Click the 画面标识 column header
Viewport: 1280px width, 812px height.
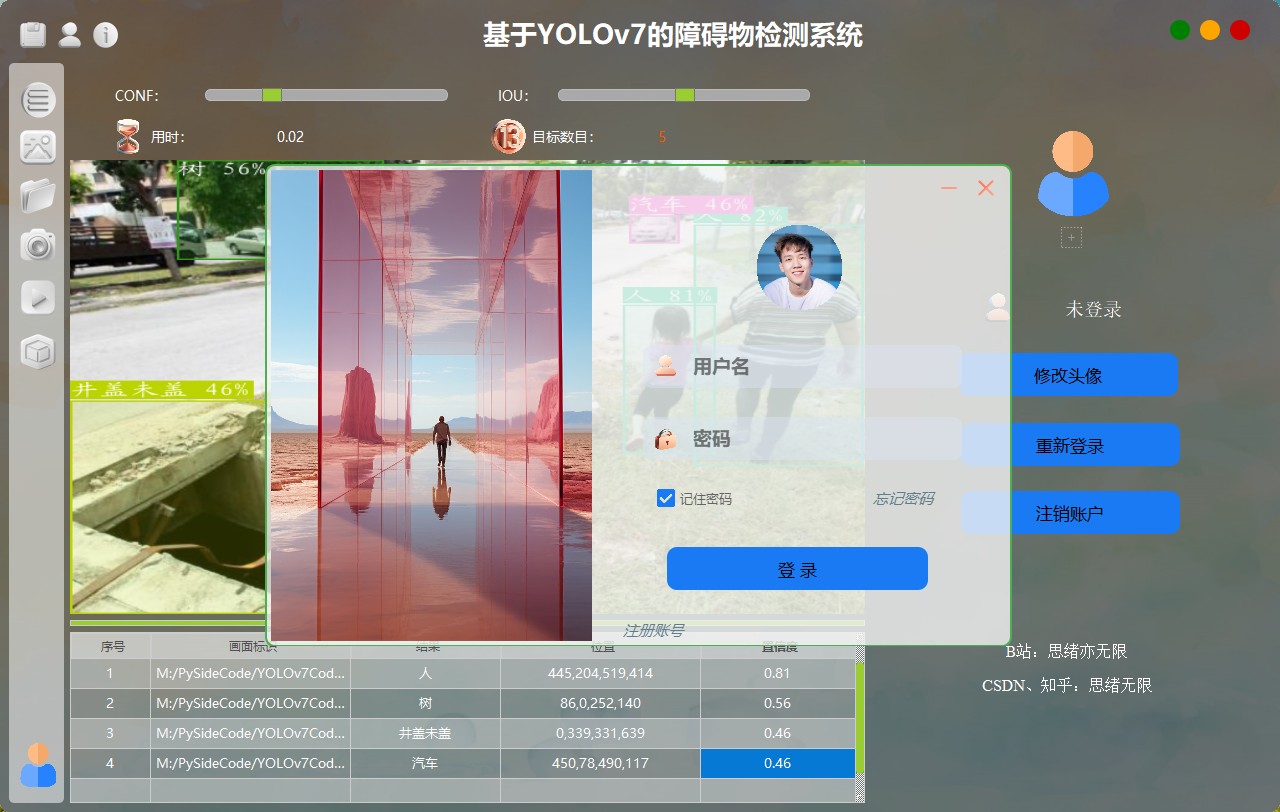[x=252, y=647]
